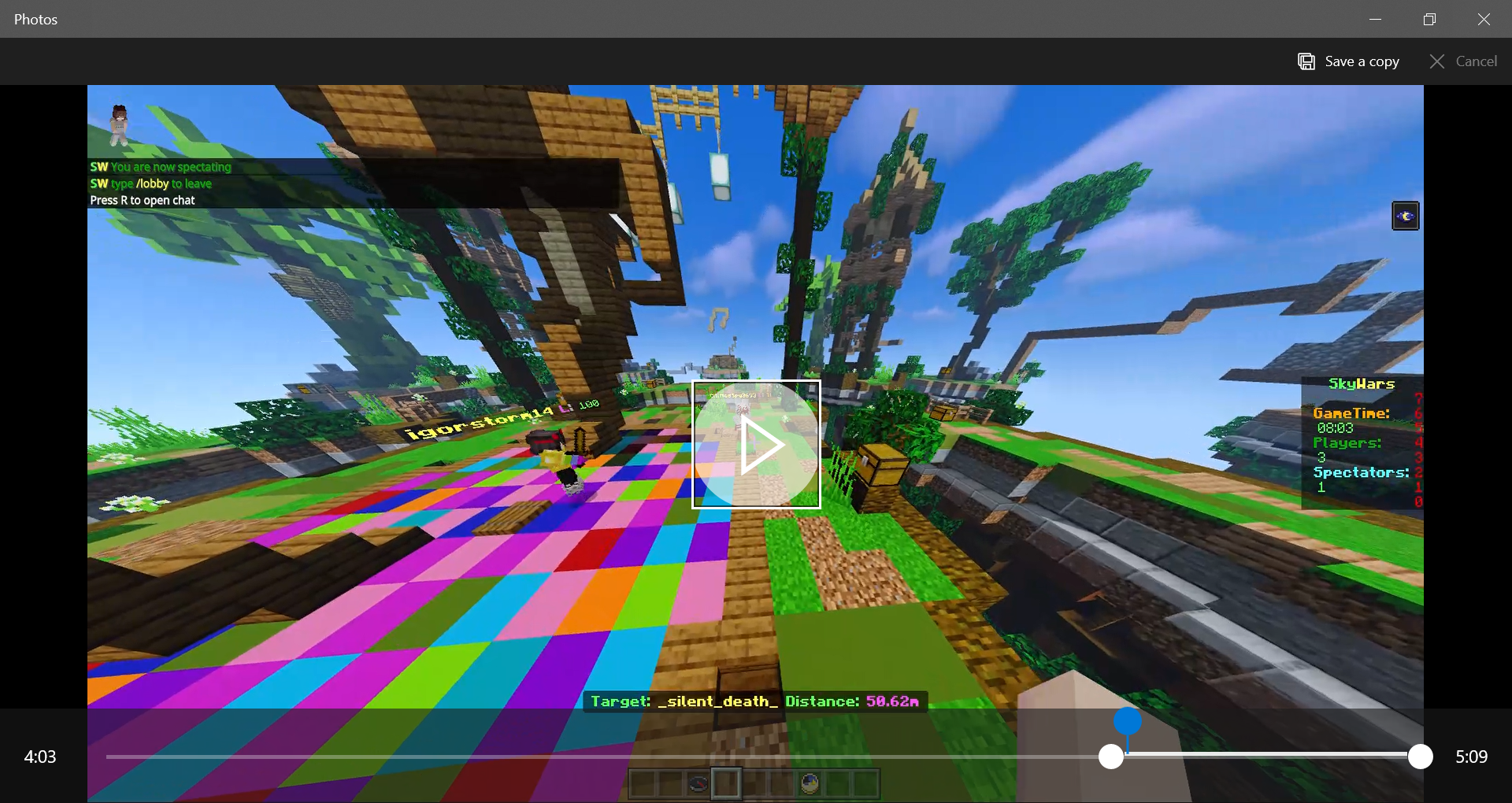
Task: Click the Save a copy button
Action: tap(1348, 61)
